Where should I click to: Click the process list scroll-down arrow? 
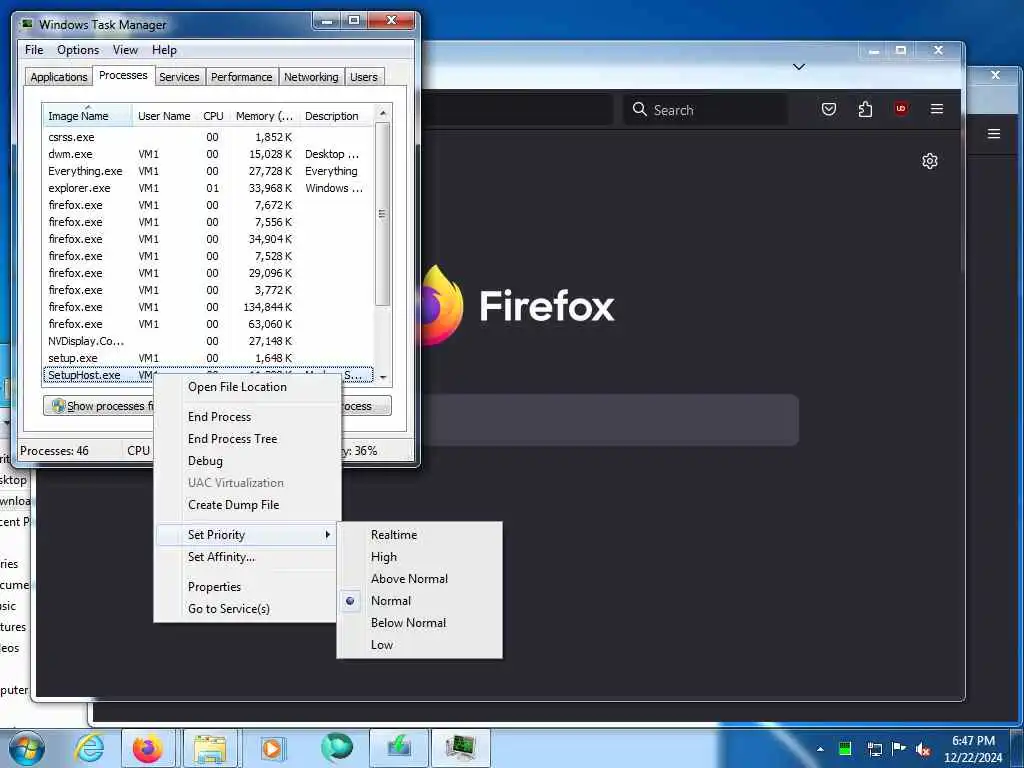tap(383, 377)
